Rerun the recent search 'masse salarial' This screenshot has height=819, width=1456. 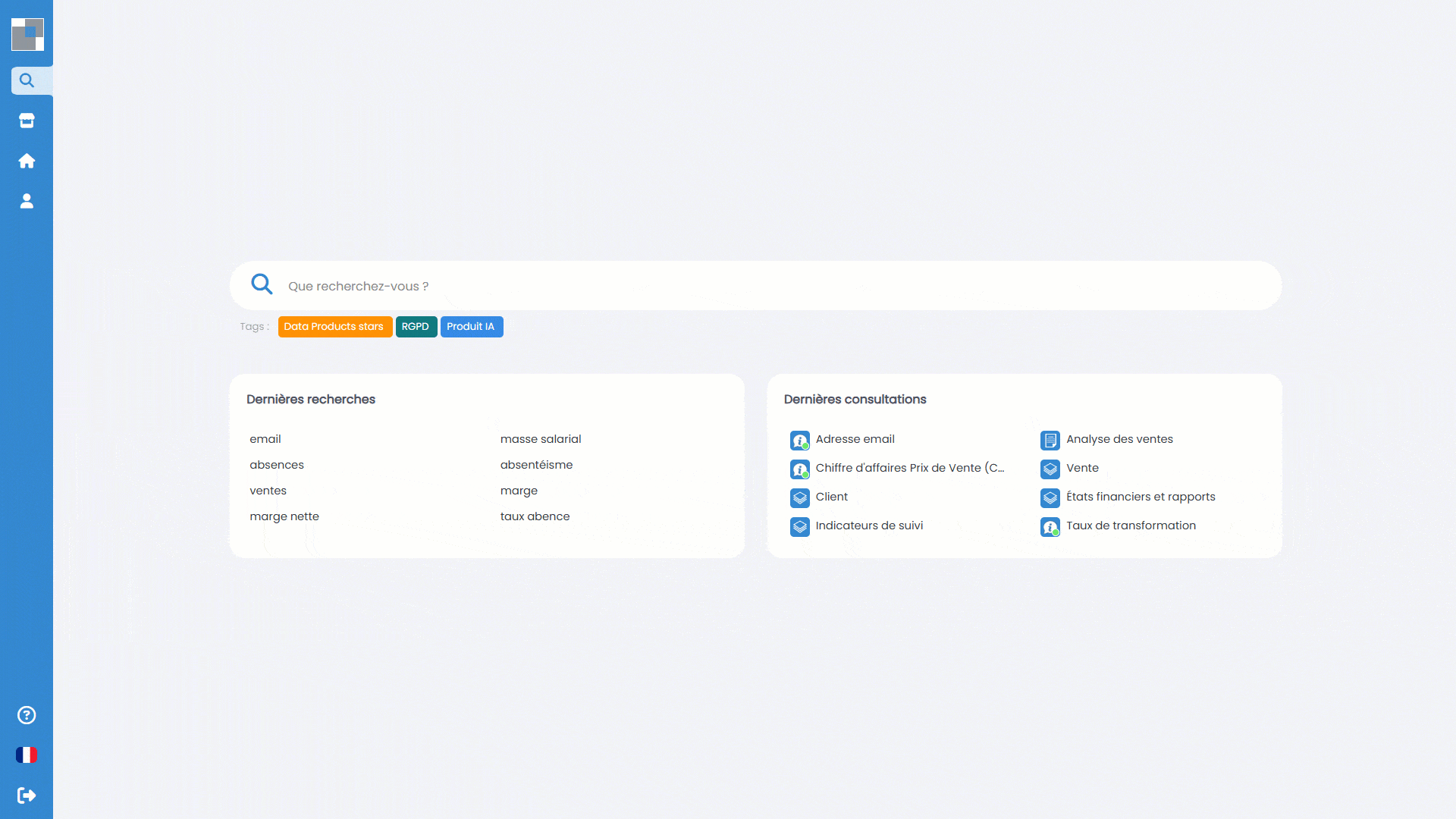coord(541,439)
